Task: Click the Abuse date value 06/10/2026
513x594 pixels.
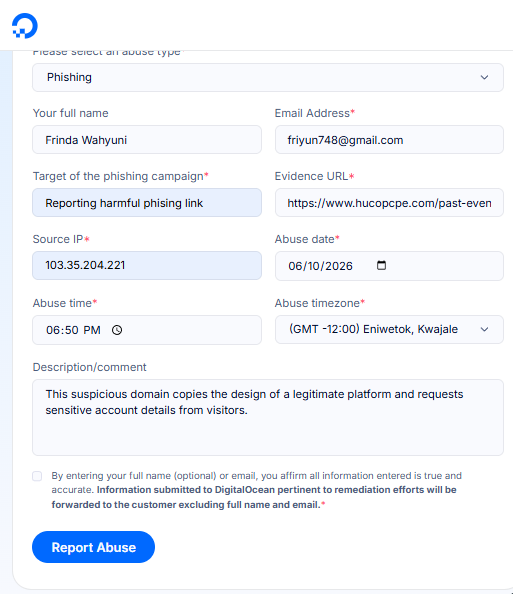Action: (x=321, y=266)
